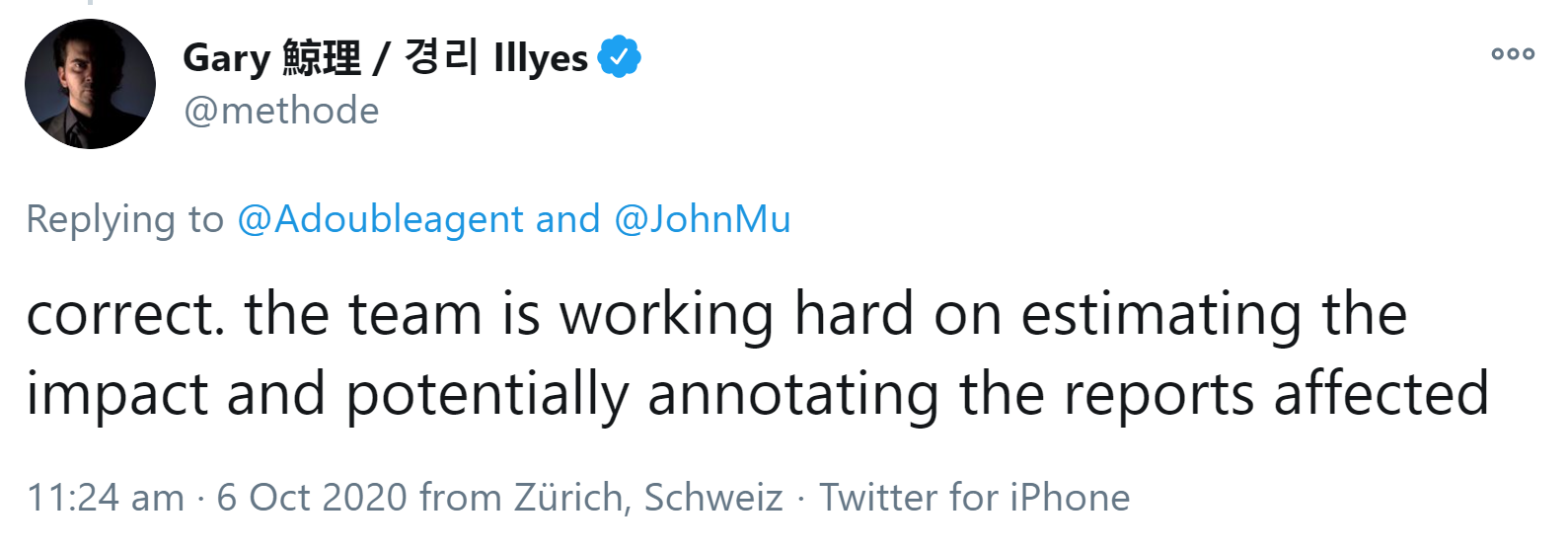Click the "Replying to" label
Viewport: 1568px width, 552px height.
coord(125,219)
